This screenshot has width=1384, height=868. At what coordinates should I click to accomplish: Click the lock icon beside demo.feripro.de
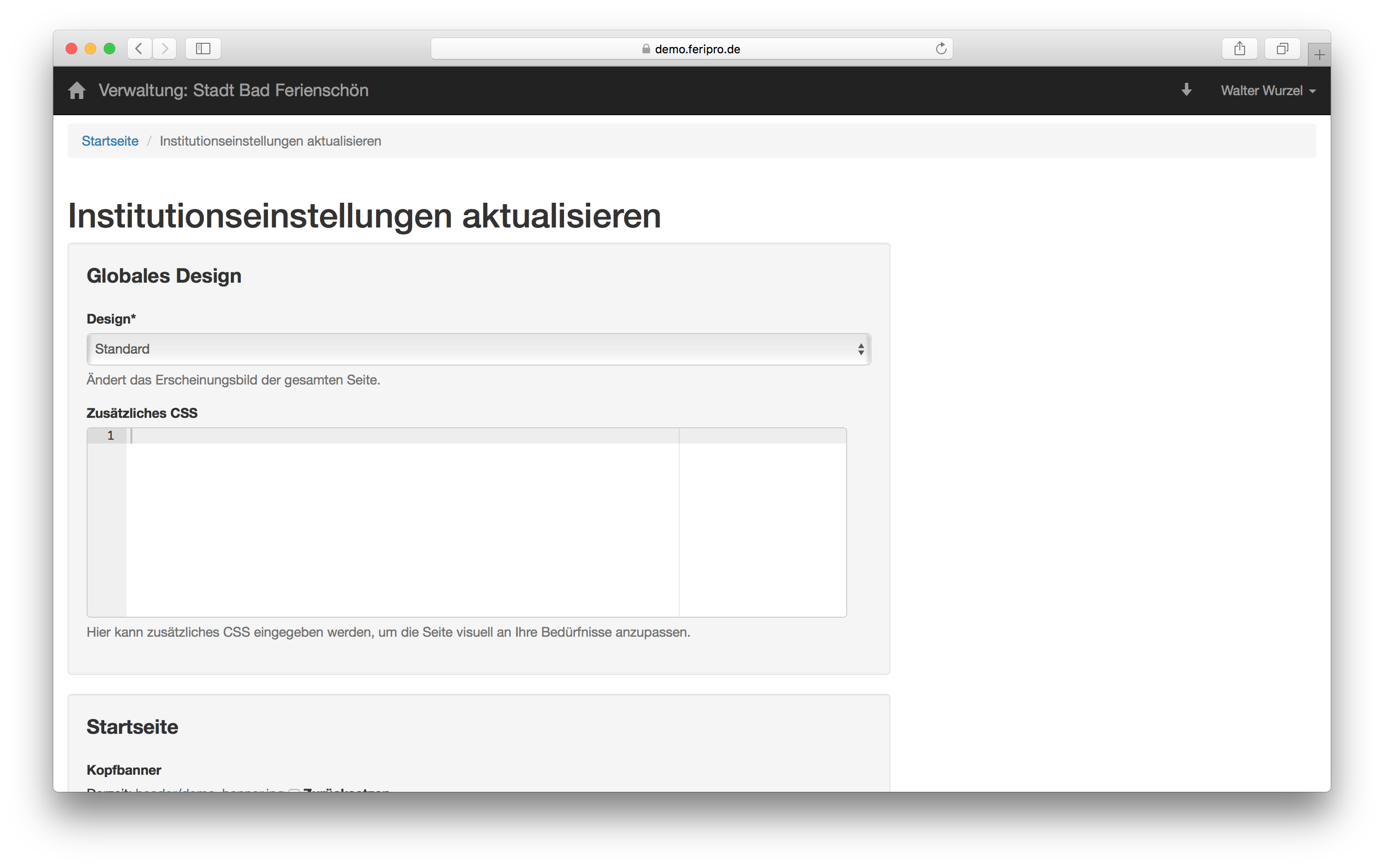tap(646, 49)
